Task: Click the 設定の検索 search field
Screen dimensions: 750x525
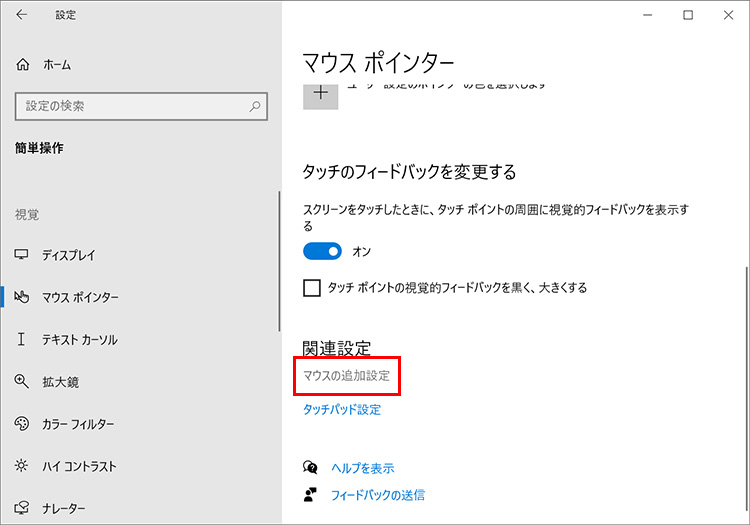Action: click(x=130, y=106)
